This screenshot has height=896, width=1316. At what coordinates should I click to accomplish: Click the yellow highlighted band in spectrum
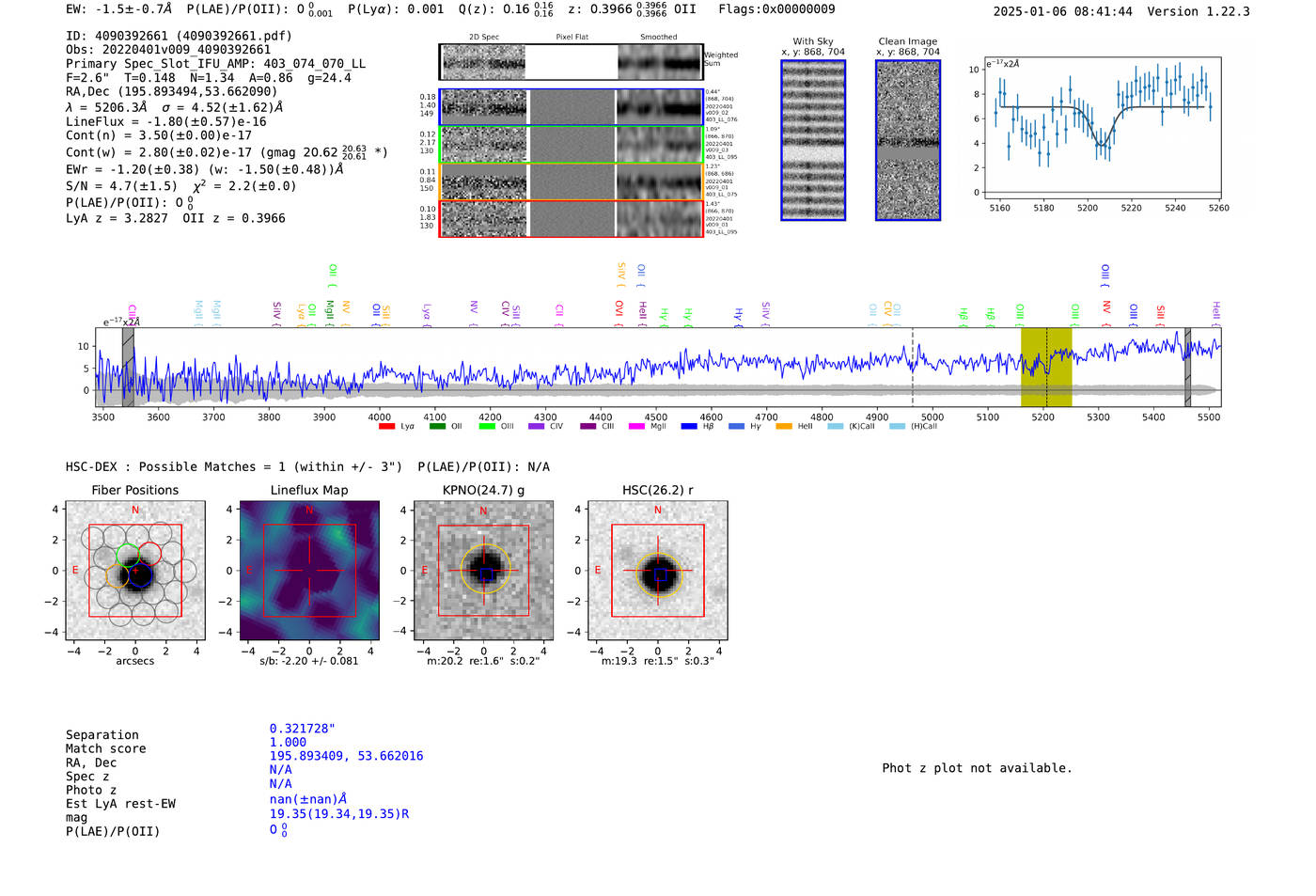[1046, 367]
